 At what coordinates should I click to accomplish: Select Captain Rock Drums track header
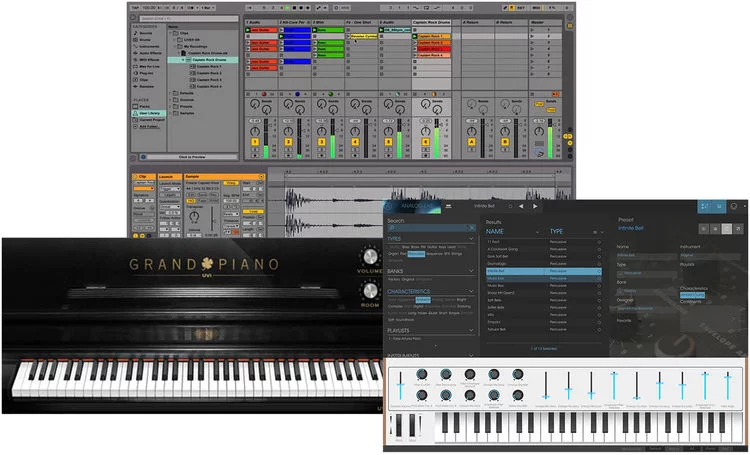tap(431, 22)
